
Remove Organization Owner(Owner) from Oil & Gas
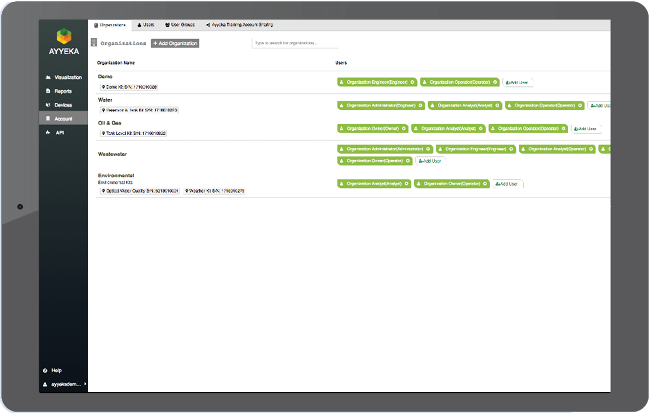click(404, 128)
